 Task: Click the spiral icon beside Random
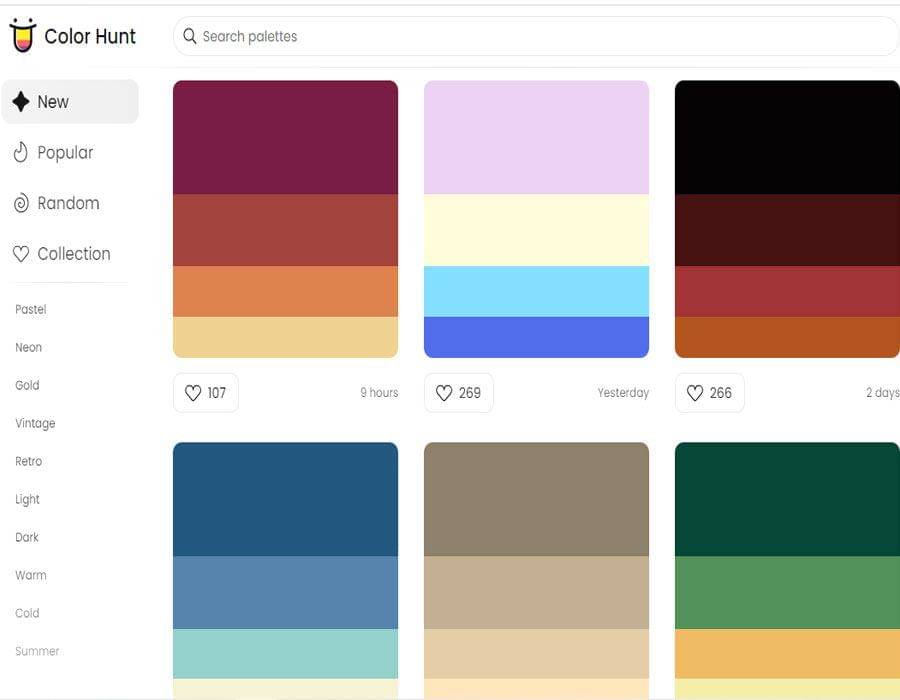tap(21, 203)
